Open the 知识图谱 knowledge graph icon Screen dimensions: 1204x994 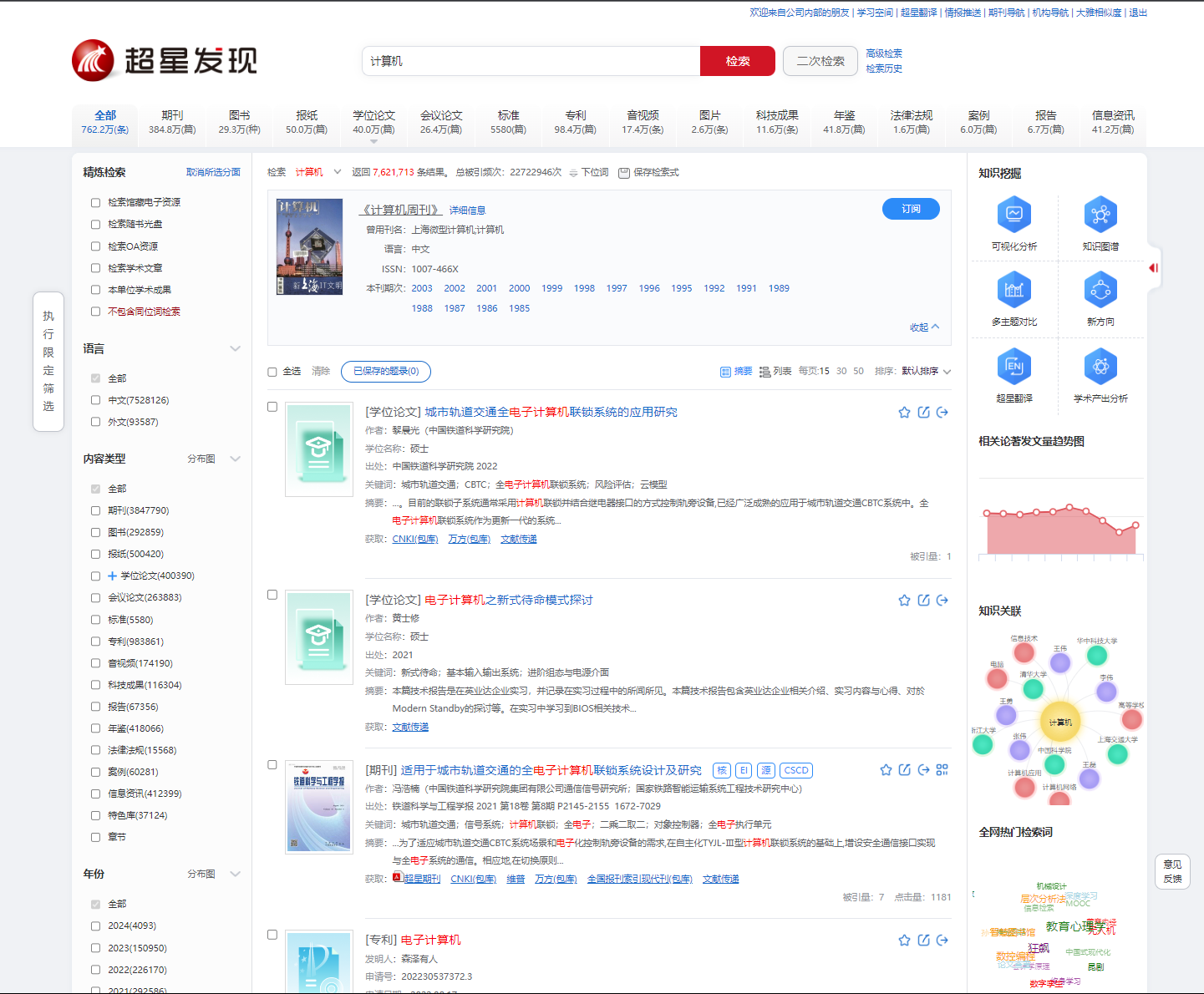coord(1100,215)
